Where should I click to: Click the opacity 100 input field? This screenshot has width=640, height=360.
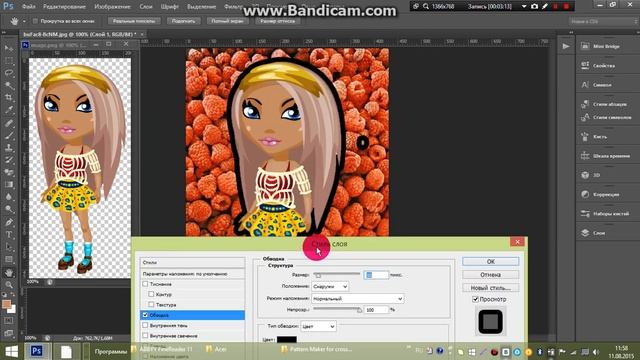[x=376, y=310]
